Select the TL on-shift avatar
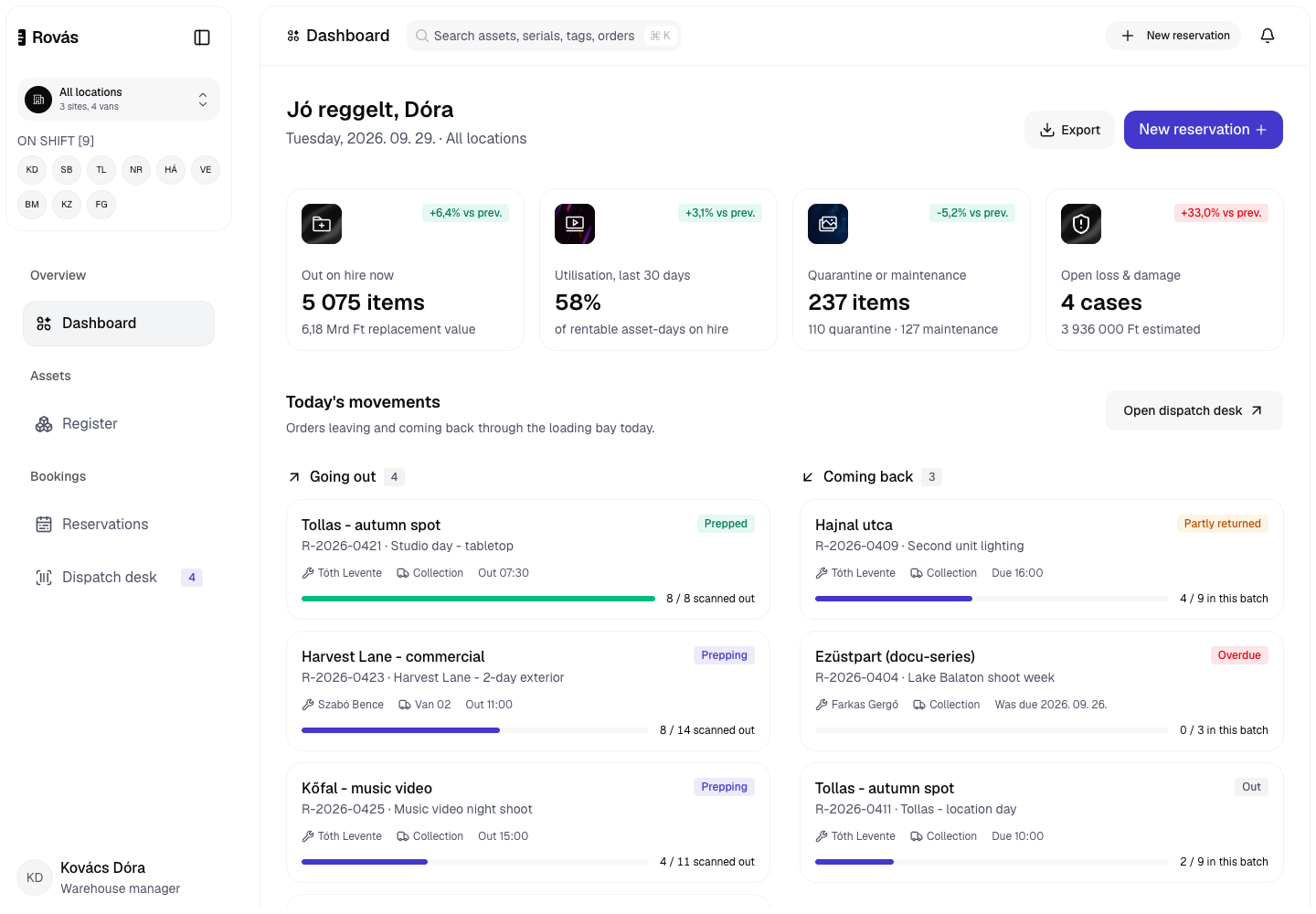 click(101, 170)
